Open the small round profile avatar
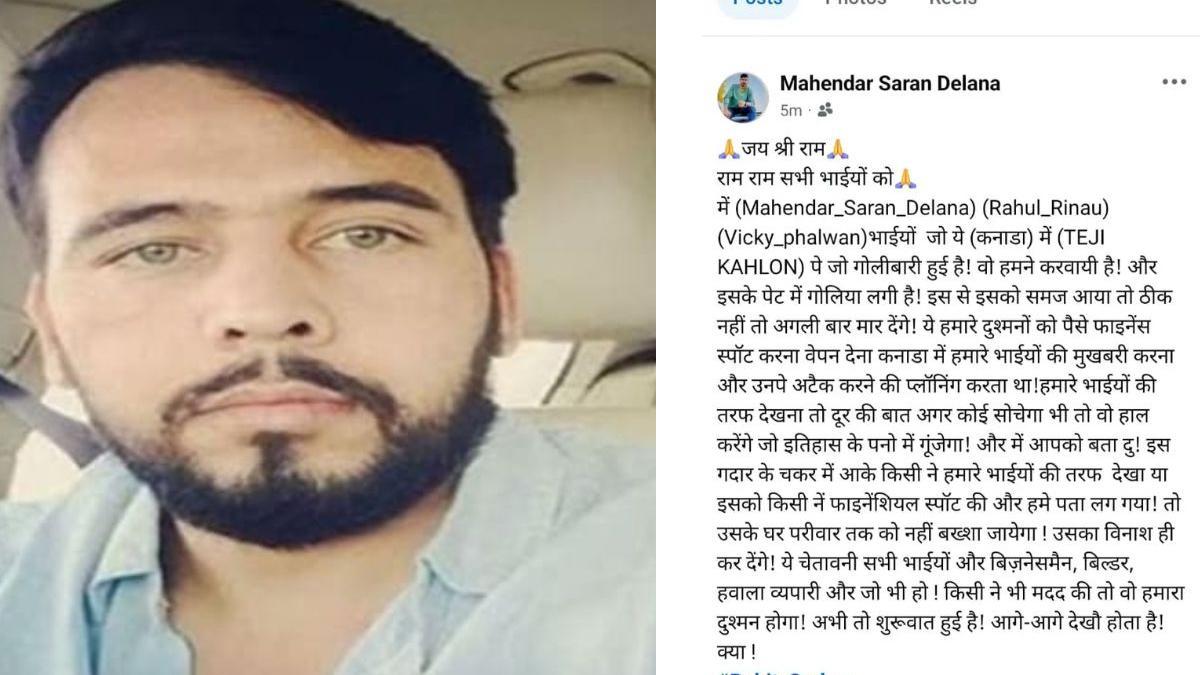Viewport: 1200px width, 675px height. (743, 96)
